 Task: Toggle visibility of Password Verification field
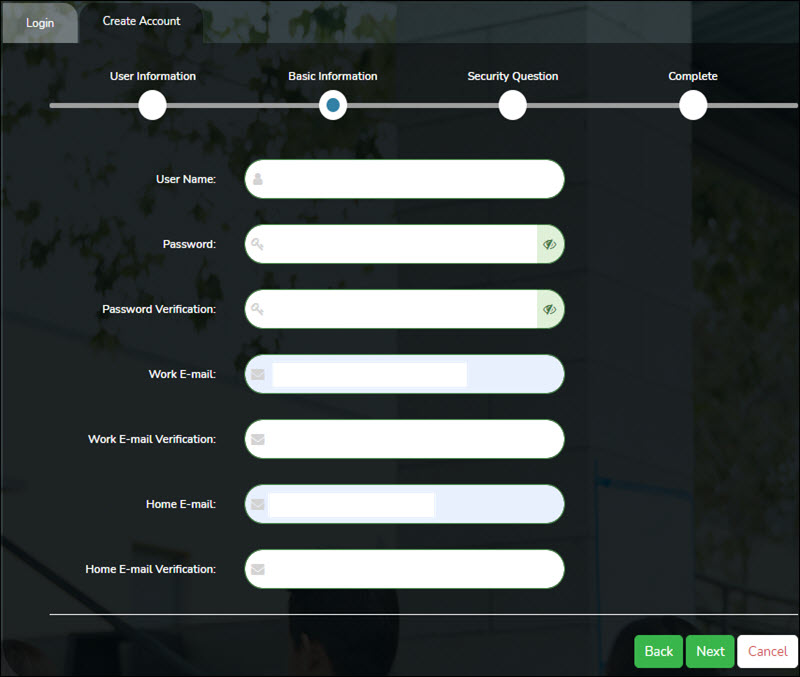[549, 309]
